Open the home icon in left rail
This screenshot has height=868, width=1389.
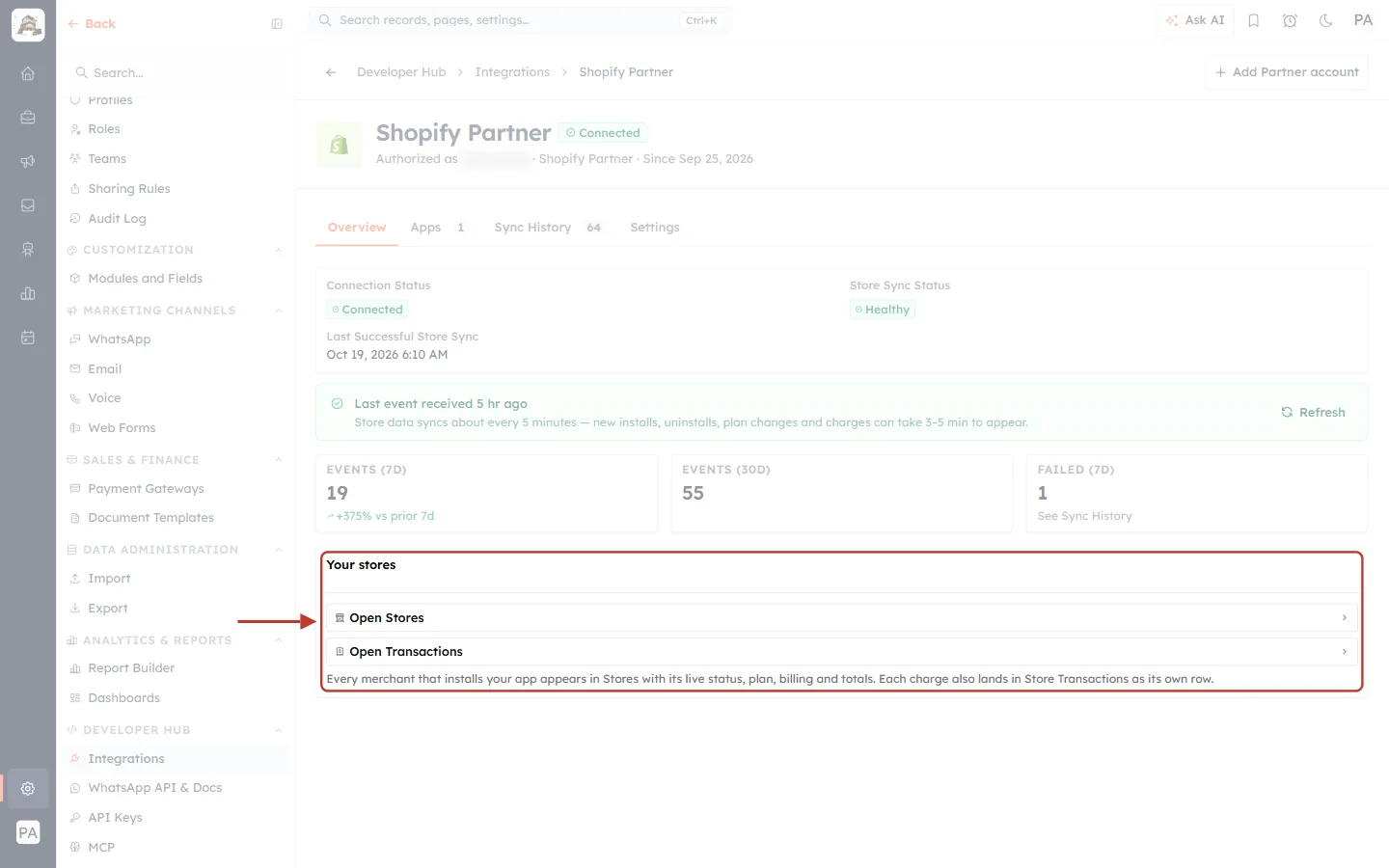(x=28, y=73)
